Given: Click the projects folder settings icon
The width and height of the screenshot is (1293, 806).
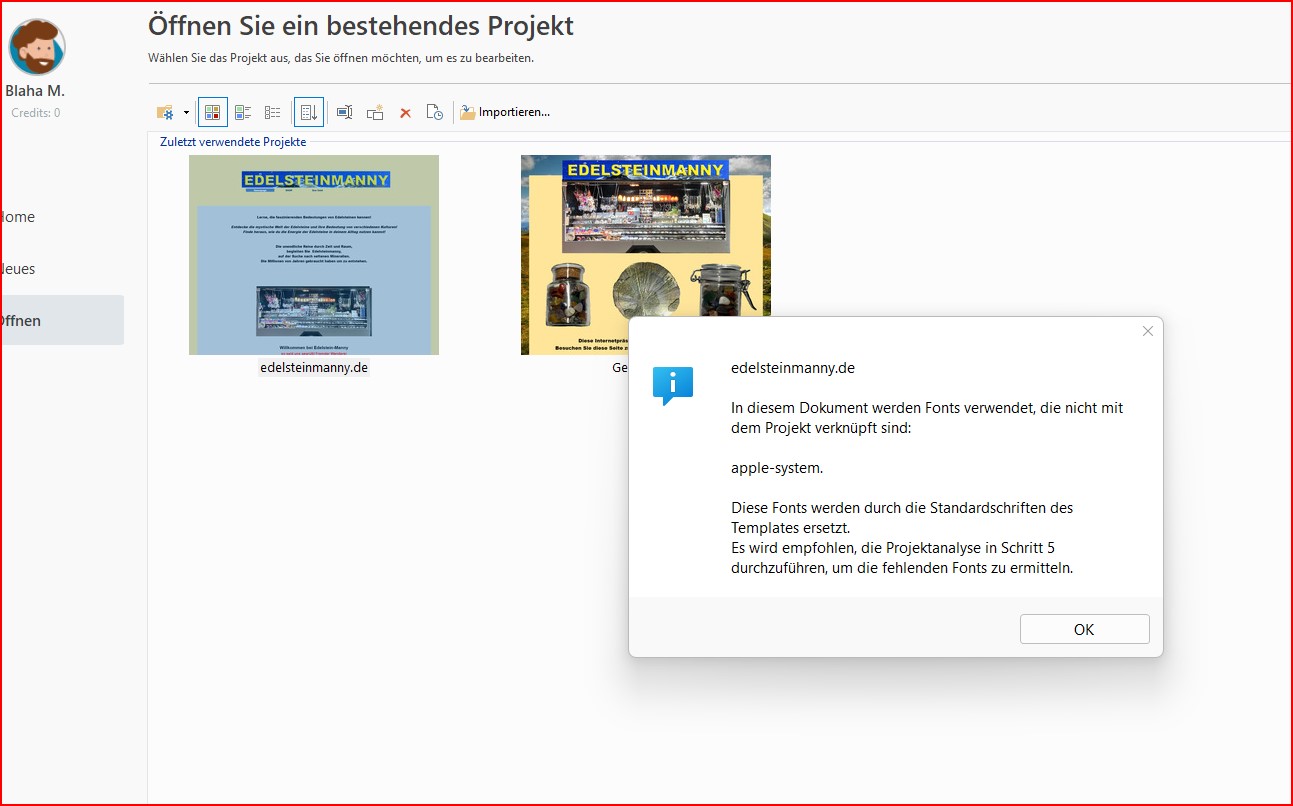Looking at the screenshot, I should coord(165,112).
